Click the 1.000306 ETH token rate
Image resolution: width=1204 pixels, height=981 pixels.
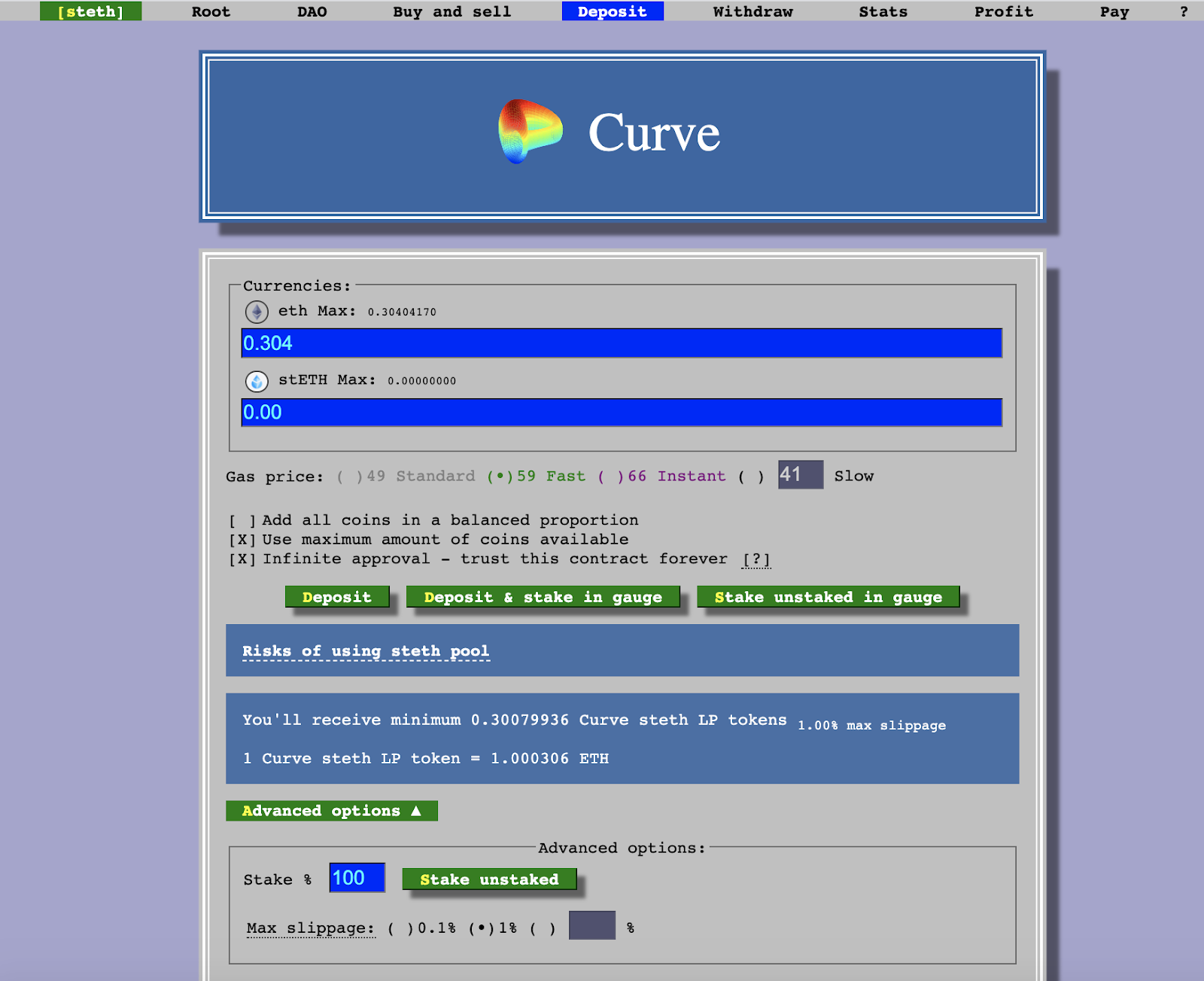[x=549, y=759]
